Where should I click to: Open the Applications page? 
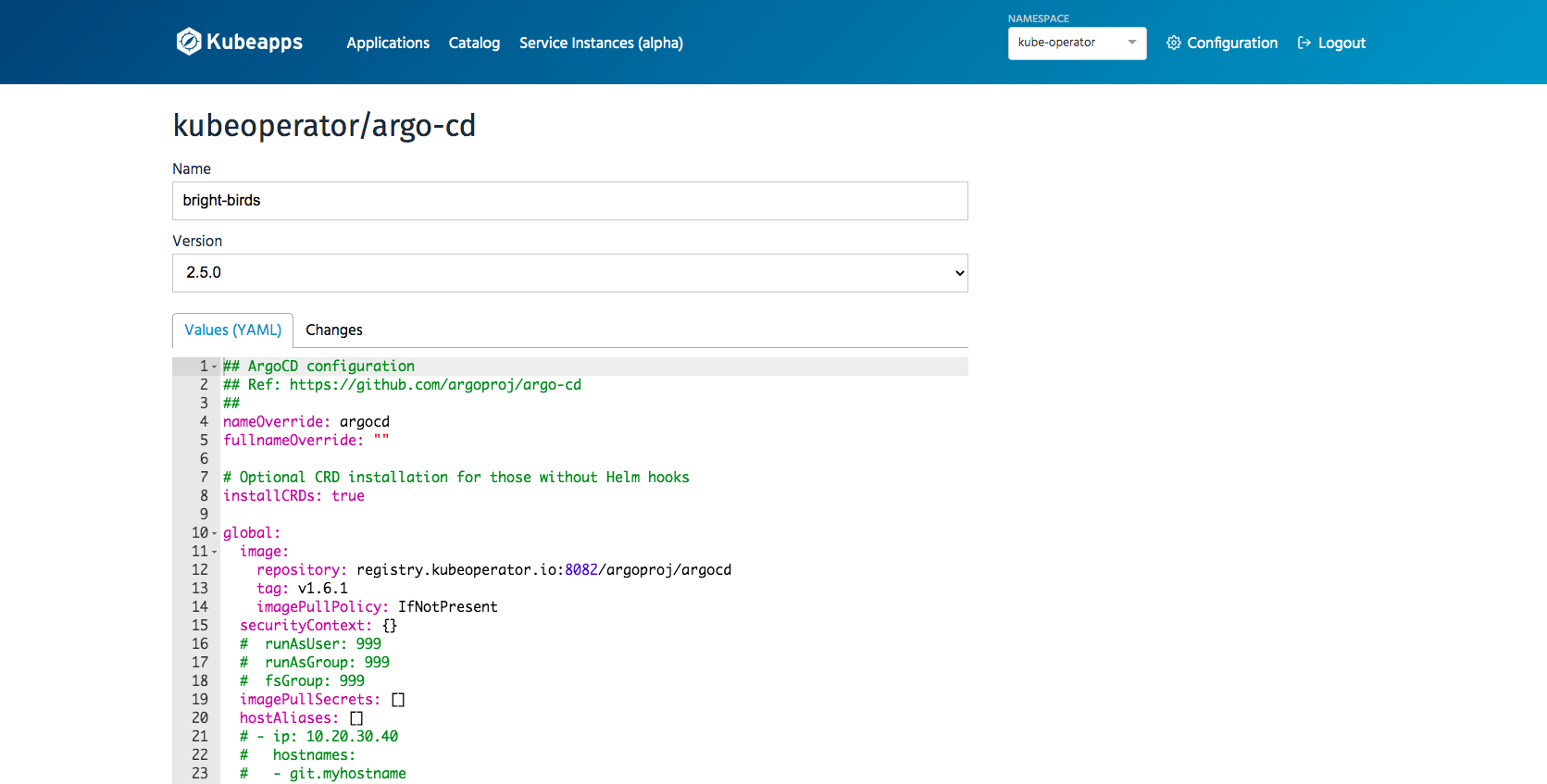pos(388,43)
